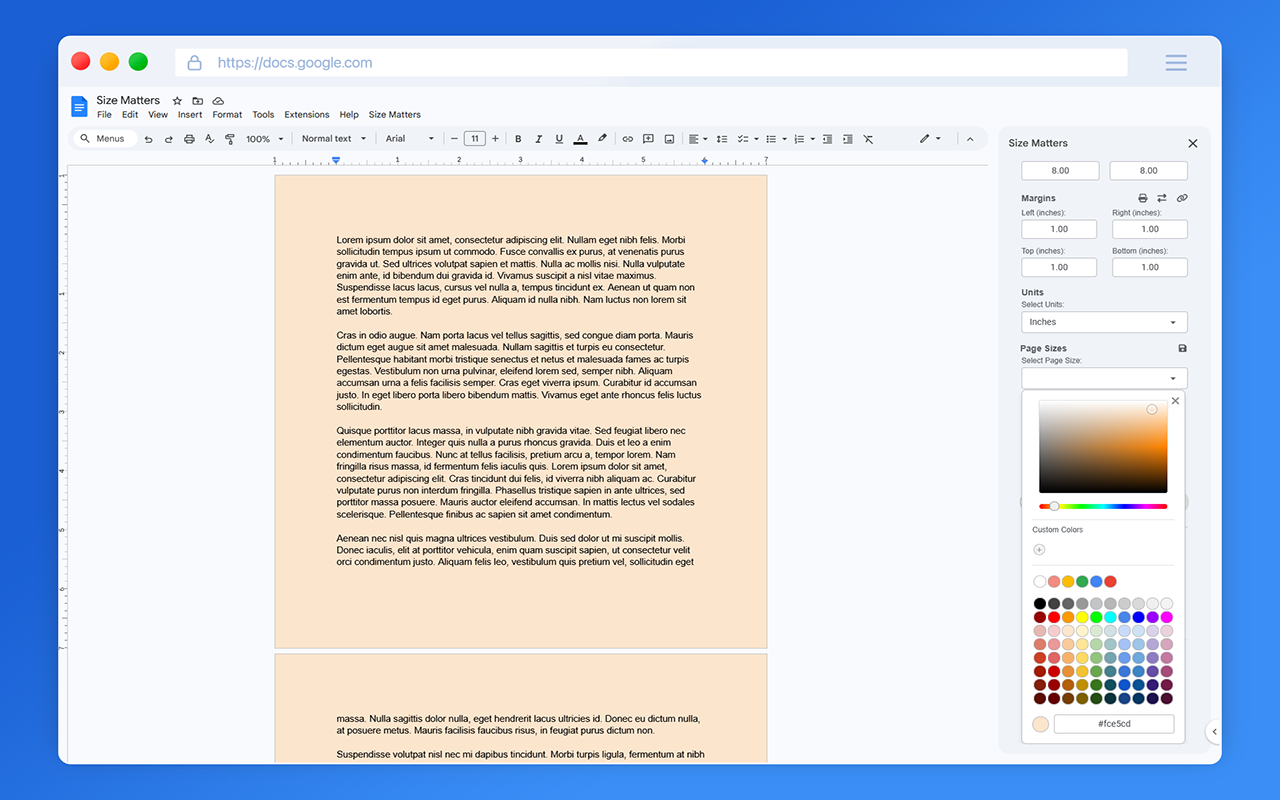The width and height of the screenshot is (1280, 800).
Task: Click the swap arrows icon beside Margins
Action: (x=1162, y=198)
